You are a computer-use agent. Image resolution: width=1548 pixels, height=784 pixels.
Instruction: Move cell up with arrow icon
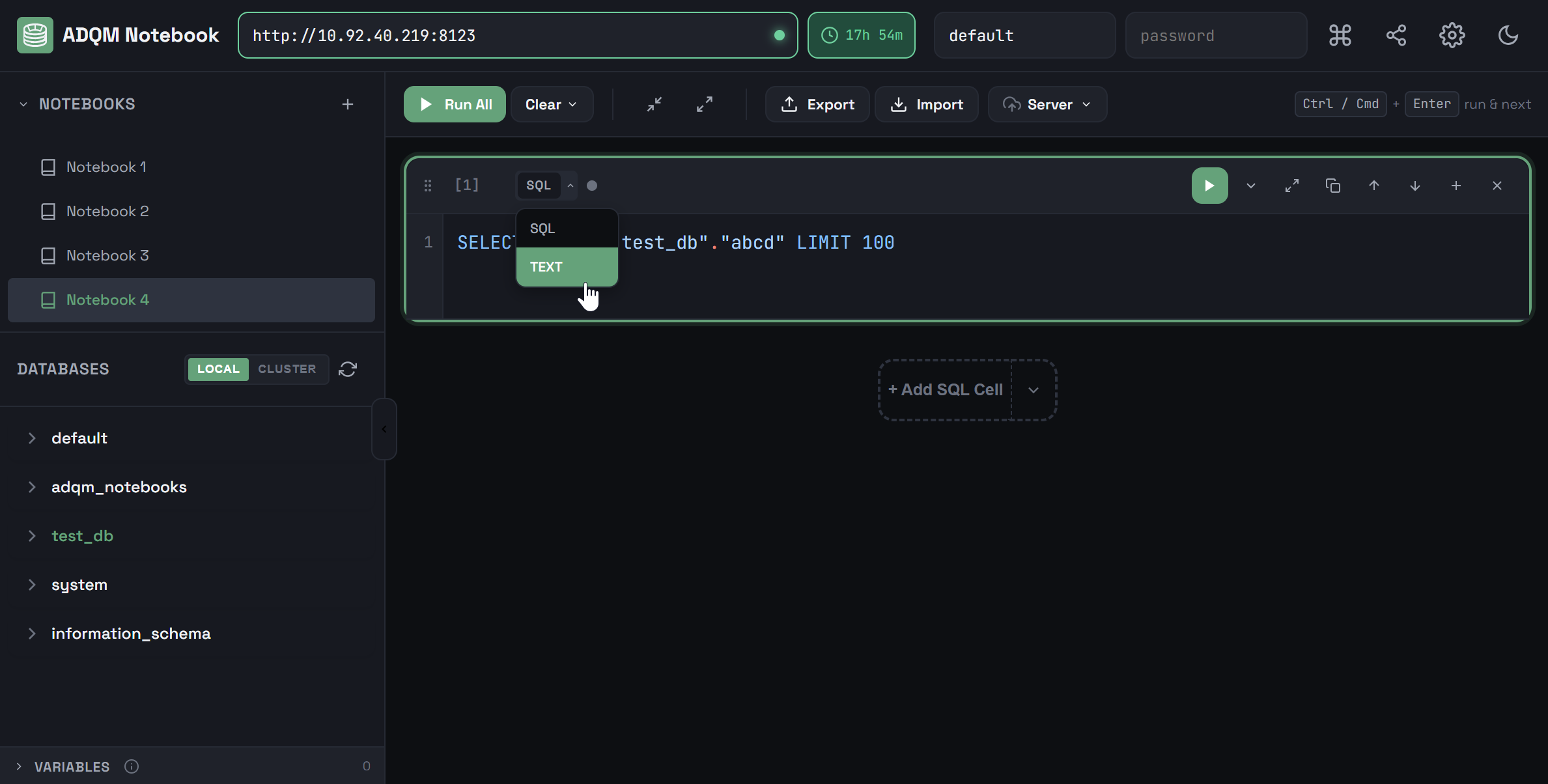(1373, 186)
